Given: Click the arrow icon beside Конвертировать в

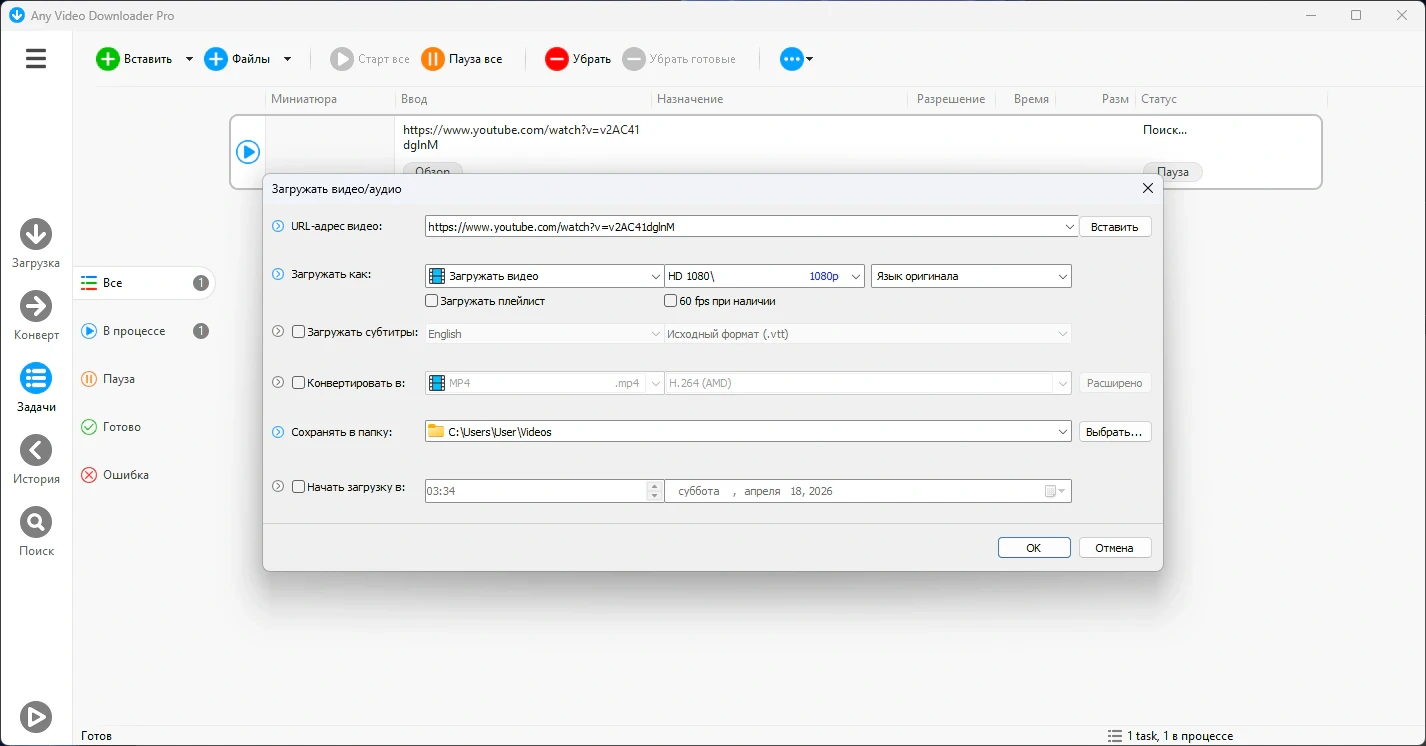Looking at the screenshot, I should coord(278,382).
